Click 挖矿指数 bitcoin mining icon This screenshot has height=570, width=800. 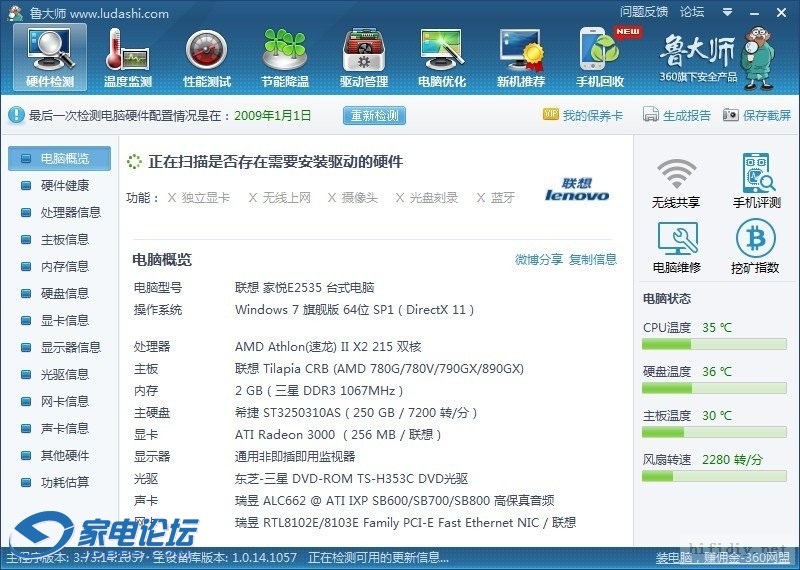pos(755,247)
